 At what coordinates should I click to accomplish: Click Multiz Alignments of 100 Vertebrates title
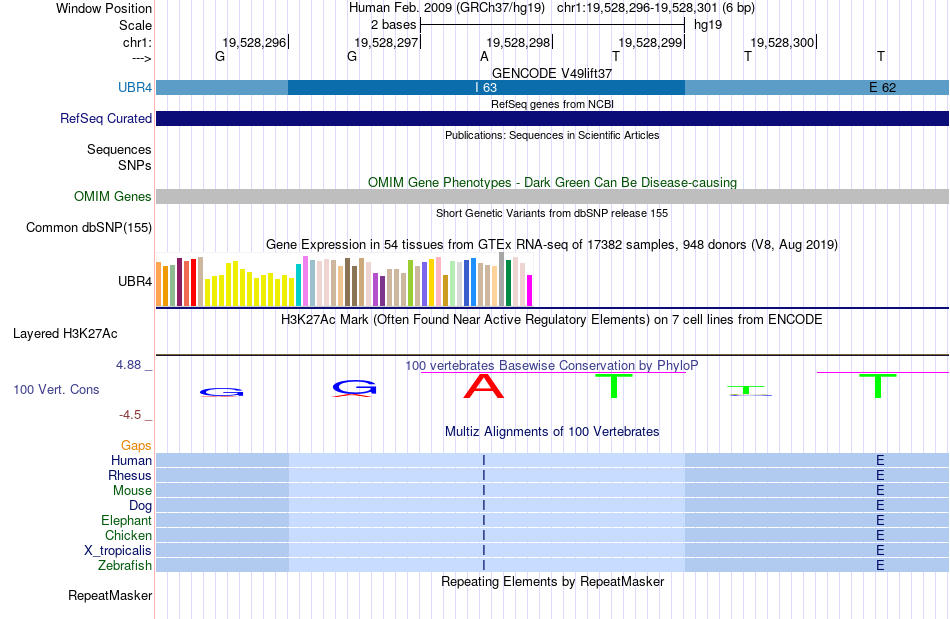(552, 431)
